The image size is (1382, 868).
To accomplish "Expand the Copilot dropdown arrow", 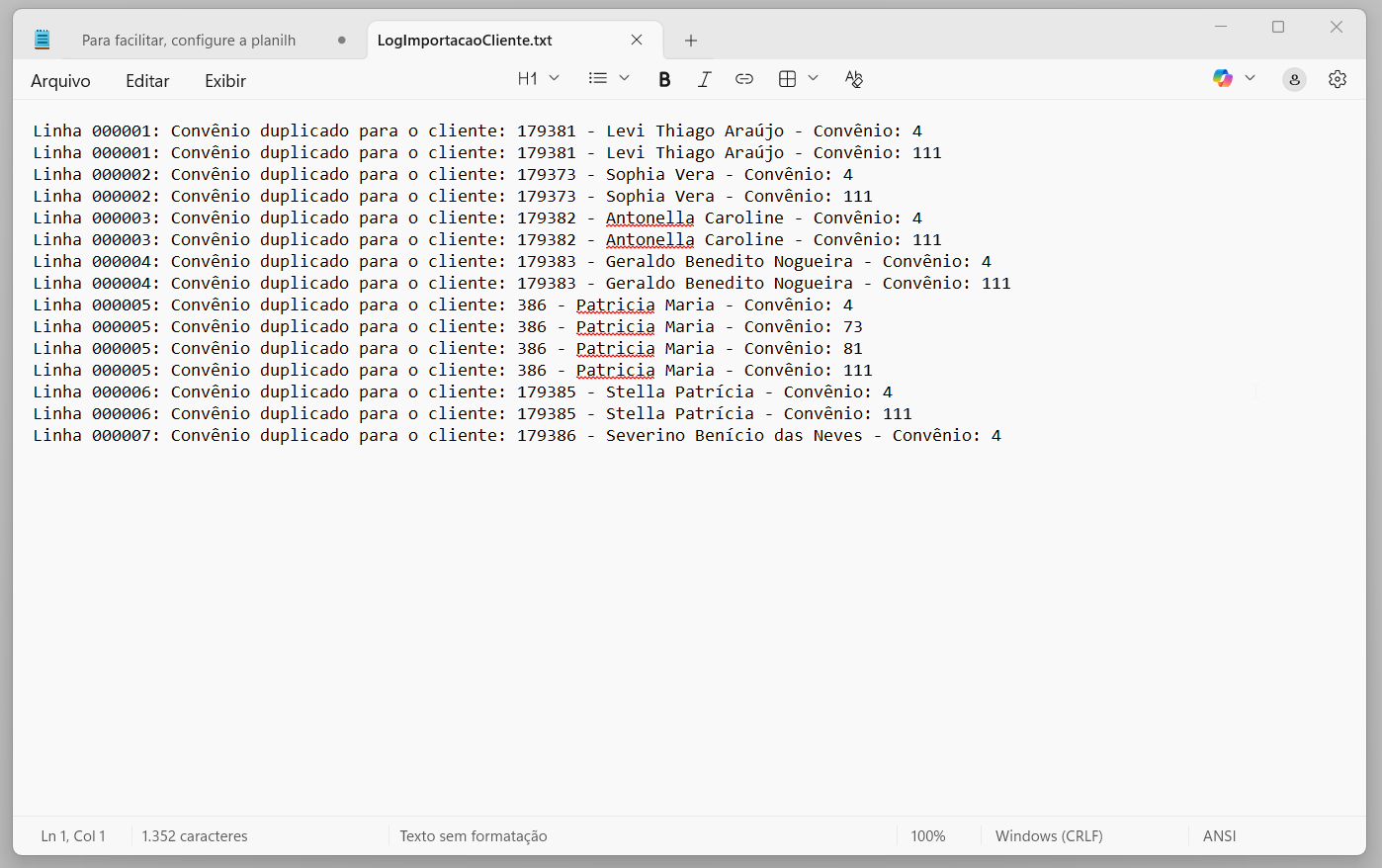I will [x=1251, y=78].
